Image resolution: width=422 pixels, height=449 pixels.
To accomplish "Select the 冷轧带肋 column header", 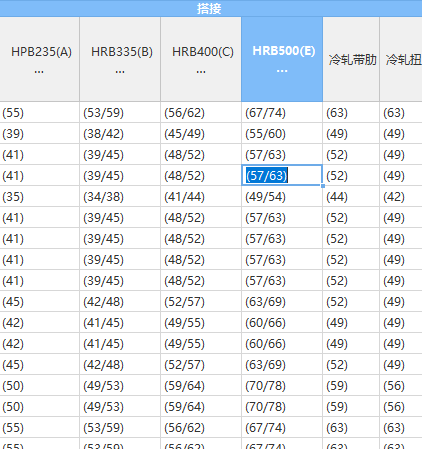I will 351,59.
